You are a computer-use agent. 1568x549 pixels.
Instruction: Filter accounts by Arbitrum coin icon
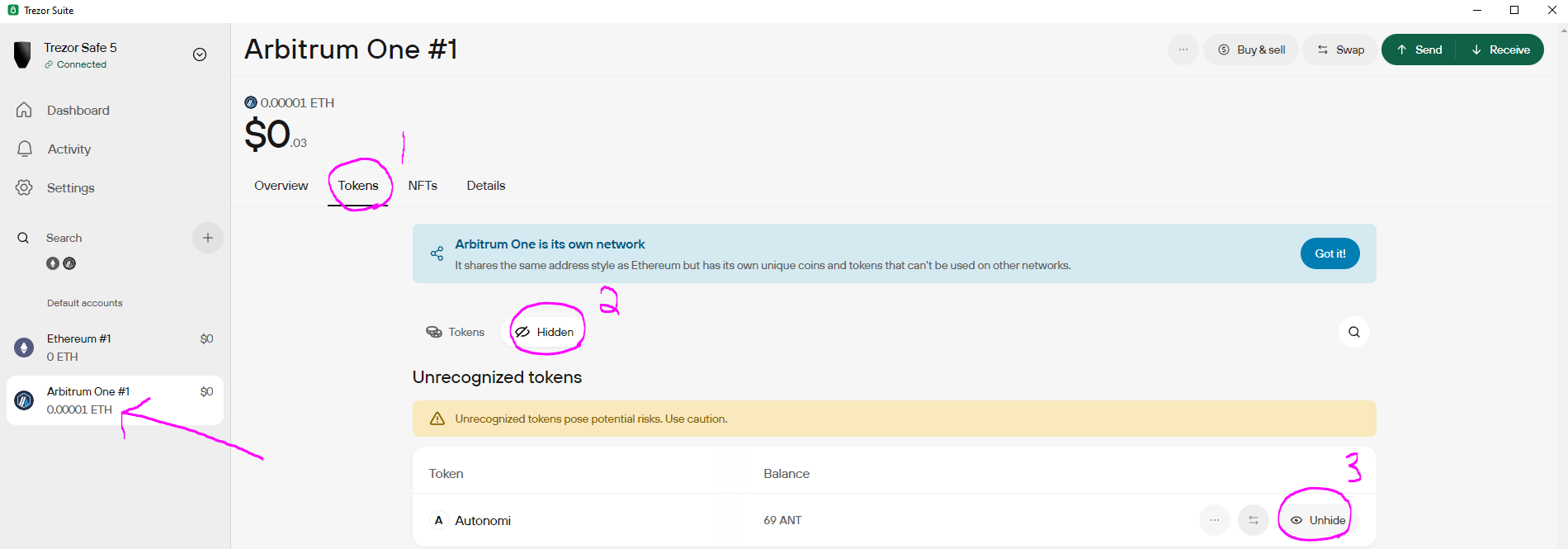click(69, 263)
